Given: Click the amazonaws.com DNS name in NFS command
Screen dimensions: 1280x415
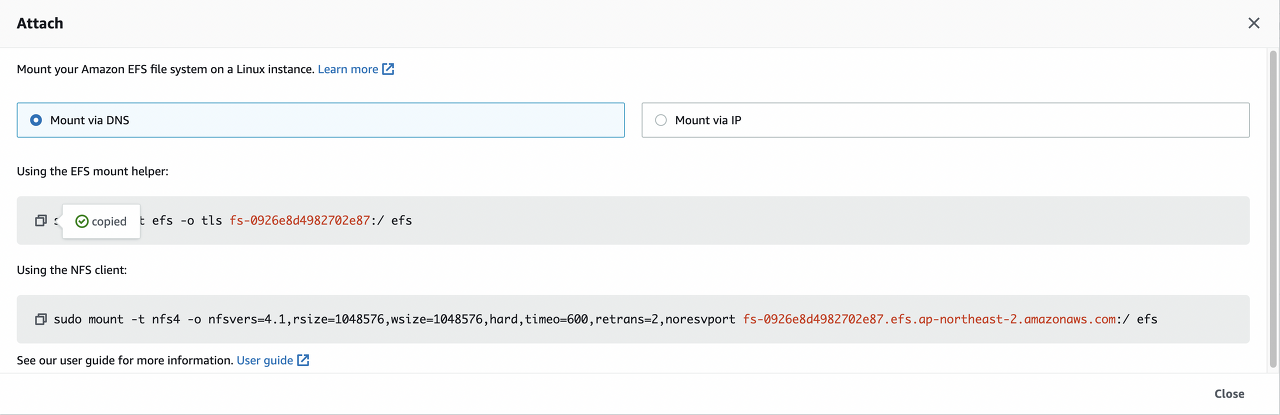Looking at the screenshot, I should click(x=930, y=320).
